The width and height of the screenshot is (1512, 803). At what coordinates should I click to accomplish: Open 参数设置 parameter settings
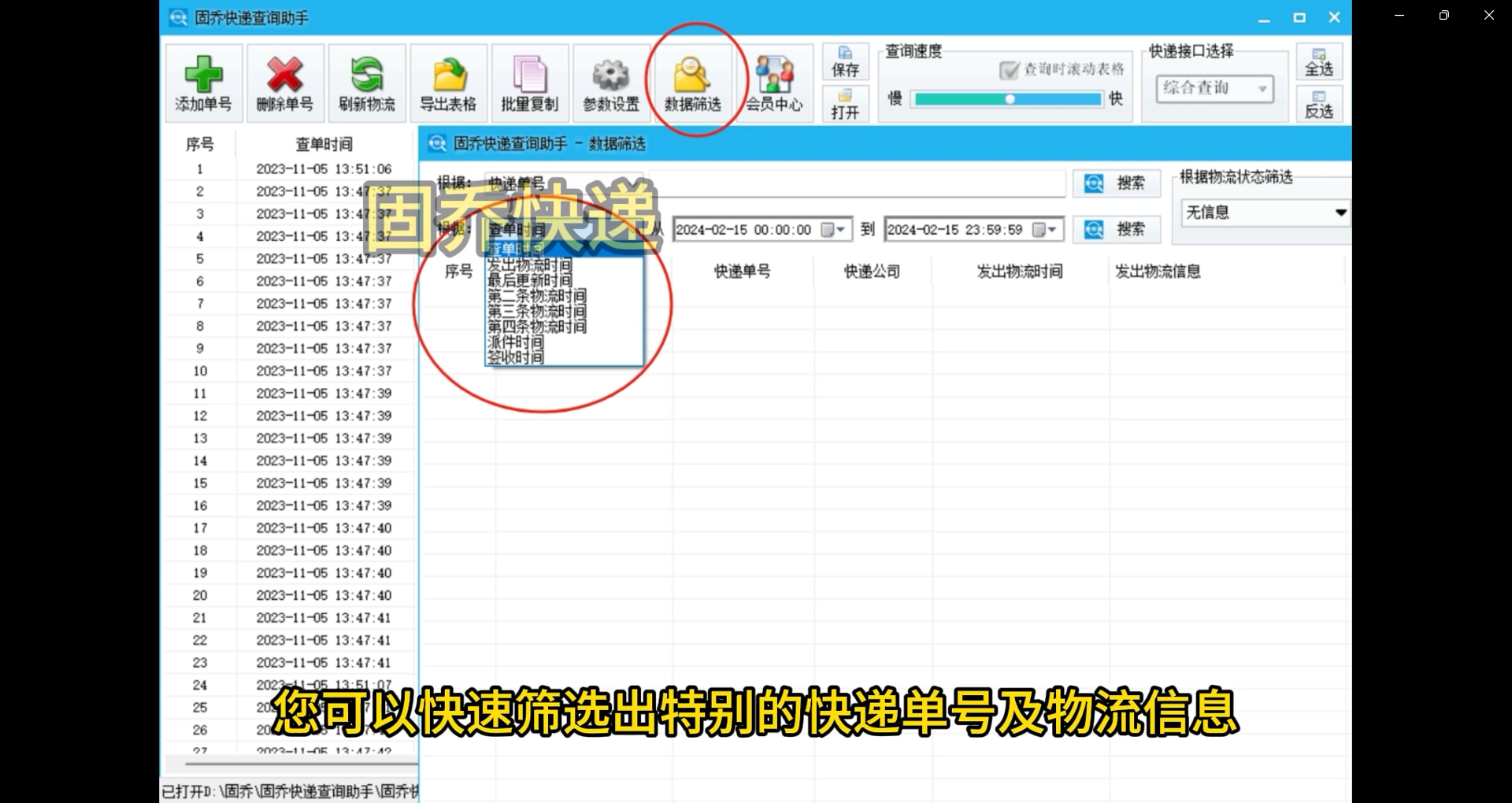coord(611,83)
